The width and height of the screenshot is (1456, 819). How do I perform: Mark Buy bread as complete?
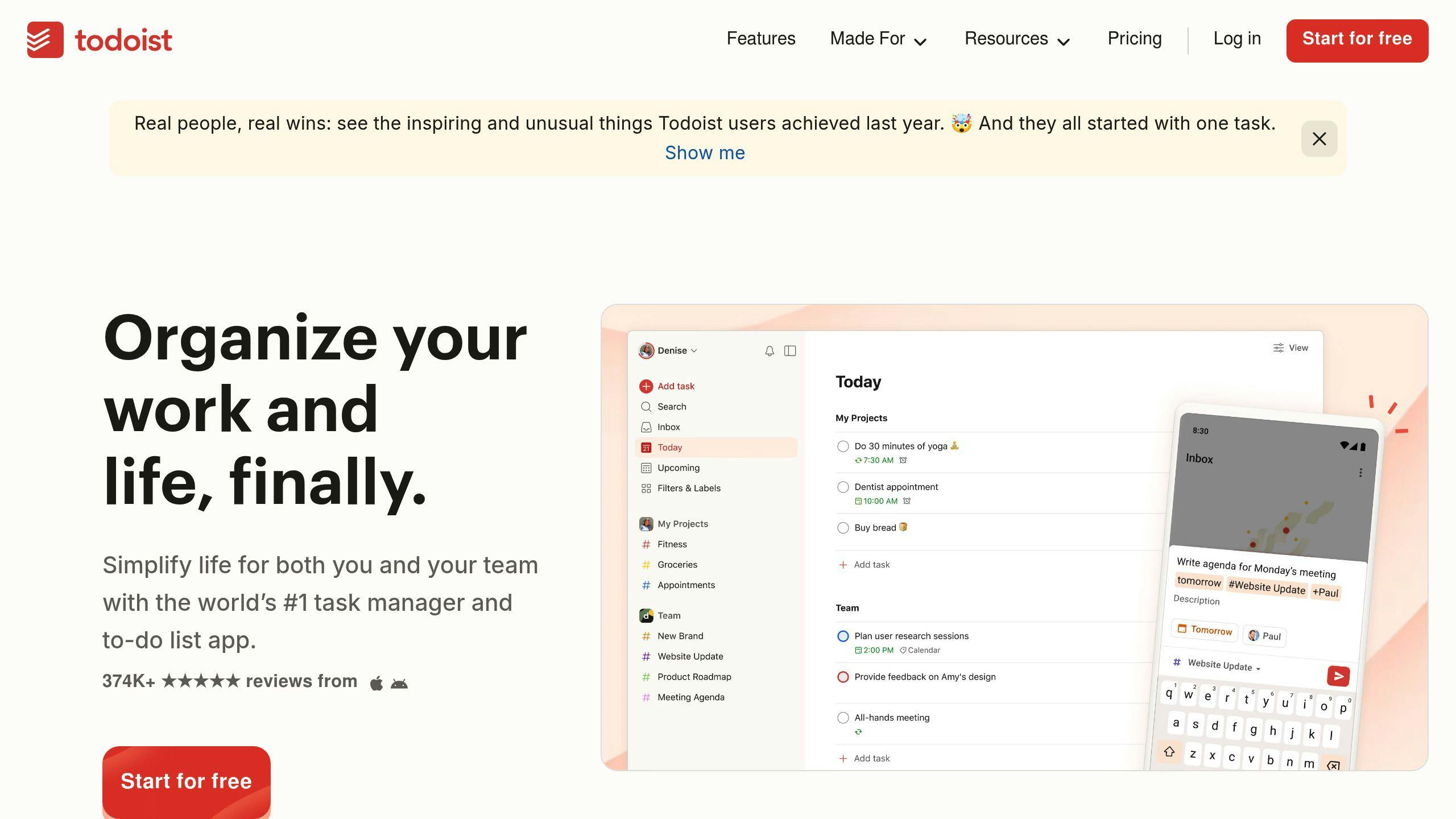pos(843,527)
